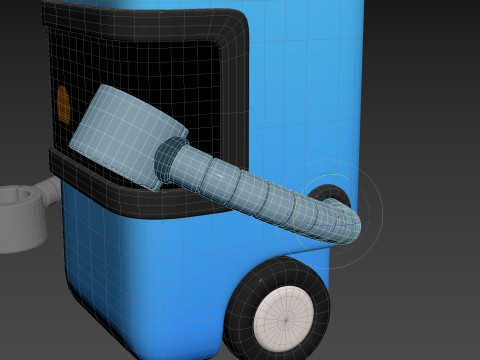Select the white wheel hub cap
Screen dimensions: 480x360
pos(284,319)
